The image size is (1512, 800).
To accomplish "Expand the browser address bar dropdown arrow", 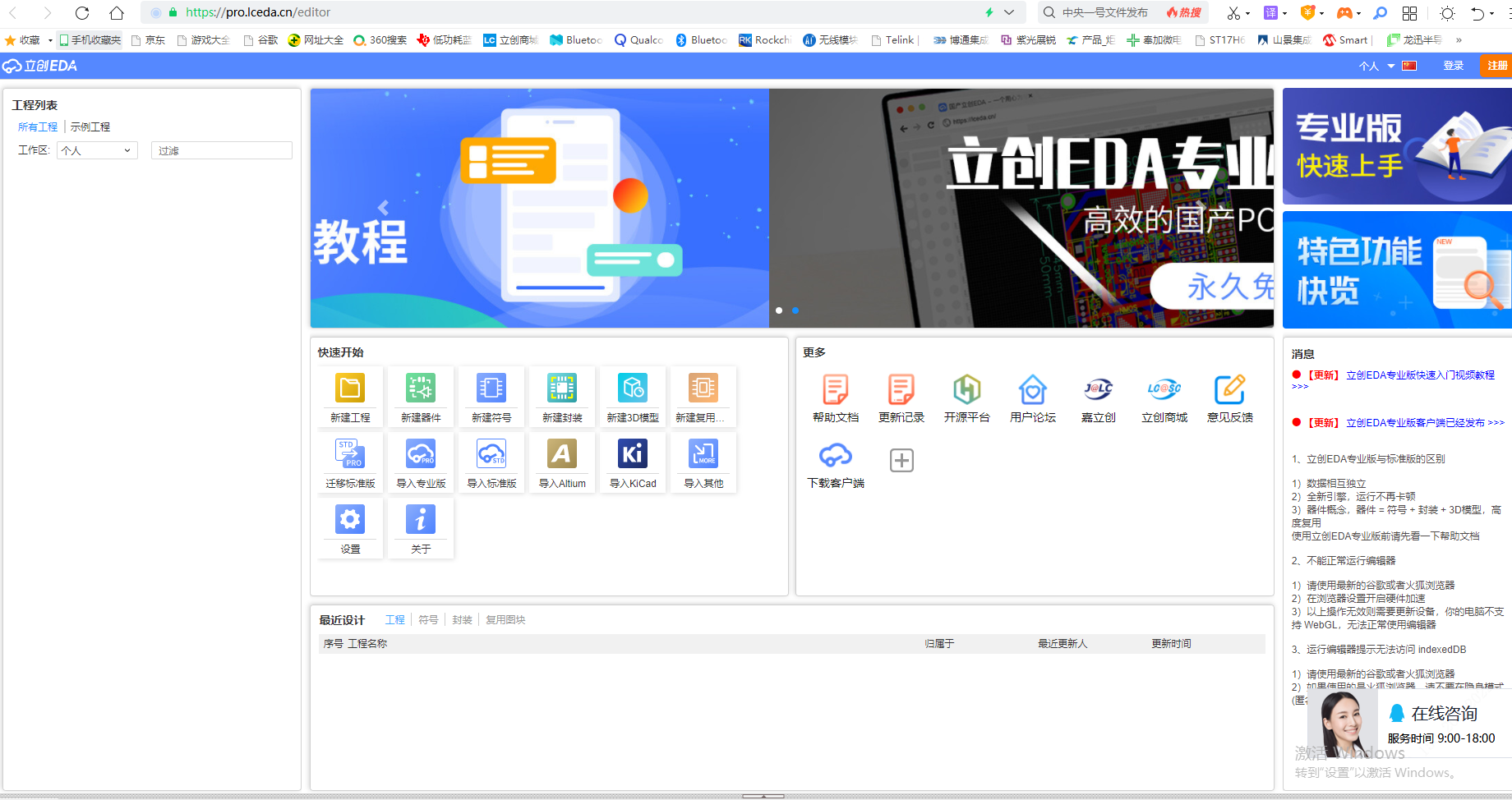I will pos(1009,12).
